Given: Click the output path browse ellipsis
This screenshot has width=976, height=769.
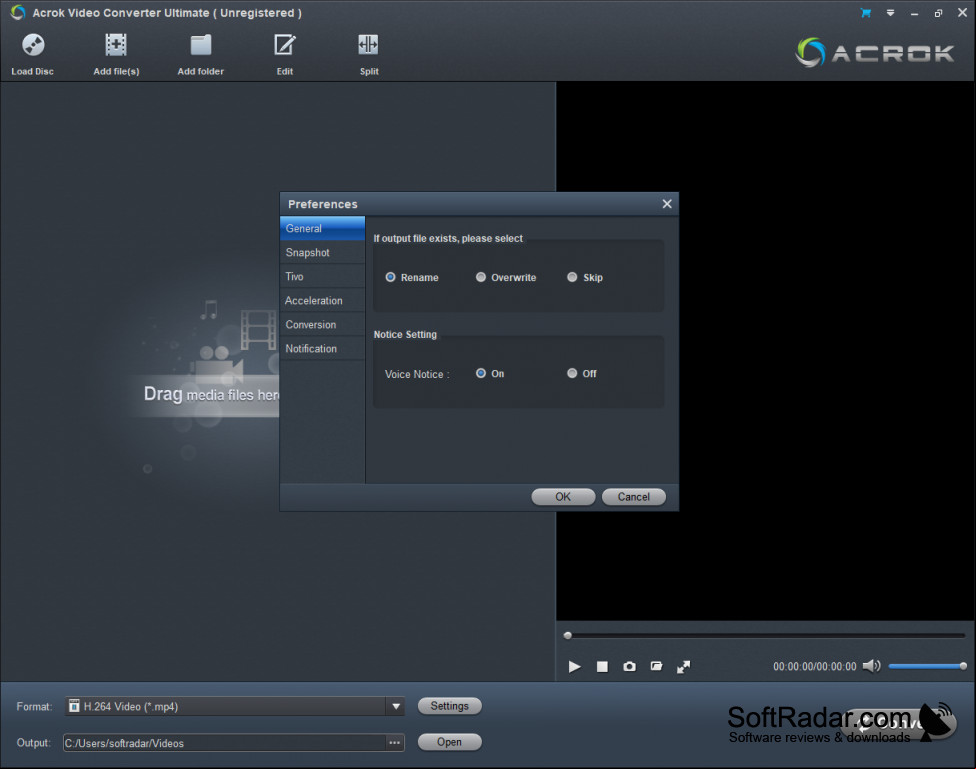Looking at the screenshot, I should [x=395, y=742].
